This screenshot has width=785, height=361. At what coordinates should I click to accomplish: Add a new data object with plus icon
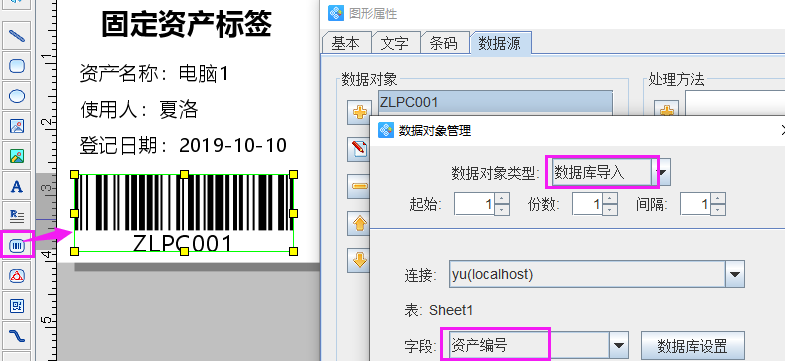pos(359,112)
